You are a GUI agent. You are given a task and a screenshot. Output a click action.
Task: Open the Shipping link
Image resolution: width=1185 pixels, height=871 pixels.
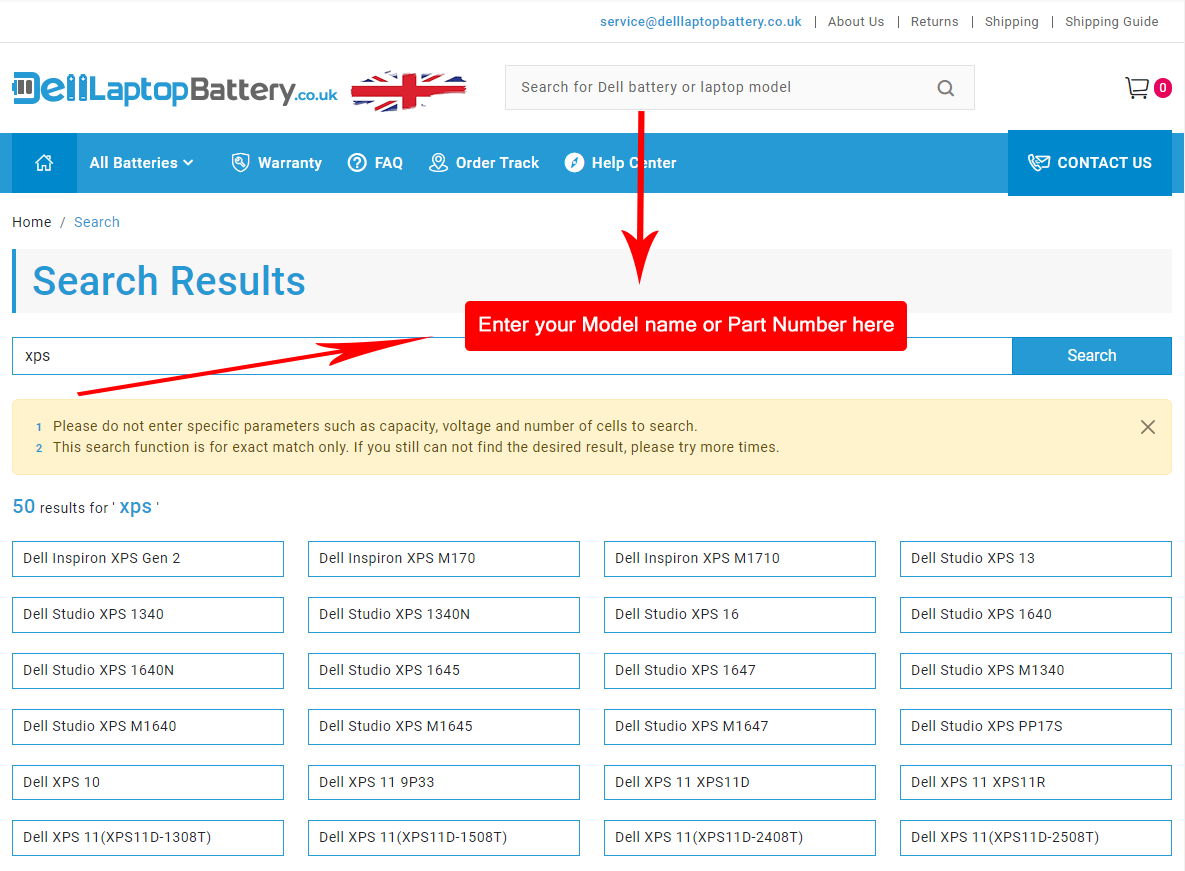(1011, 22)
